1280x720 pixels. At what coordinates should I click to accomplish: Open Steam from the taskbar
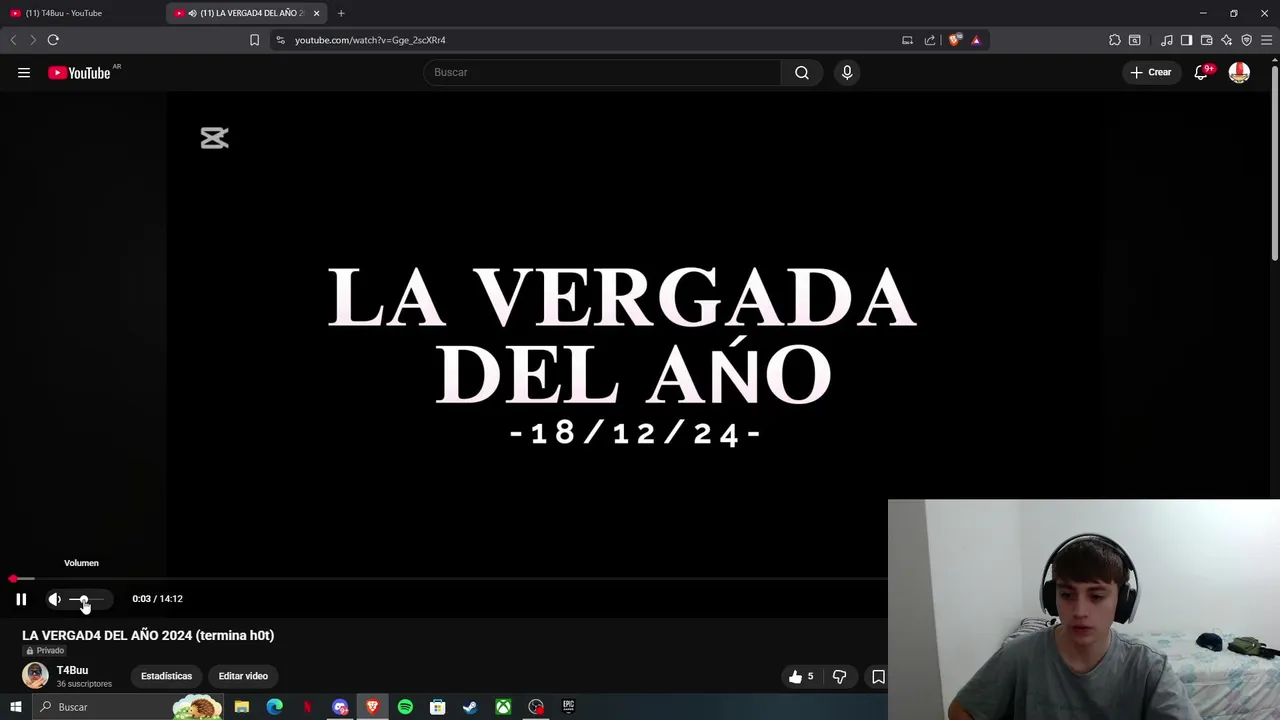coord(470,707)
